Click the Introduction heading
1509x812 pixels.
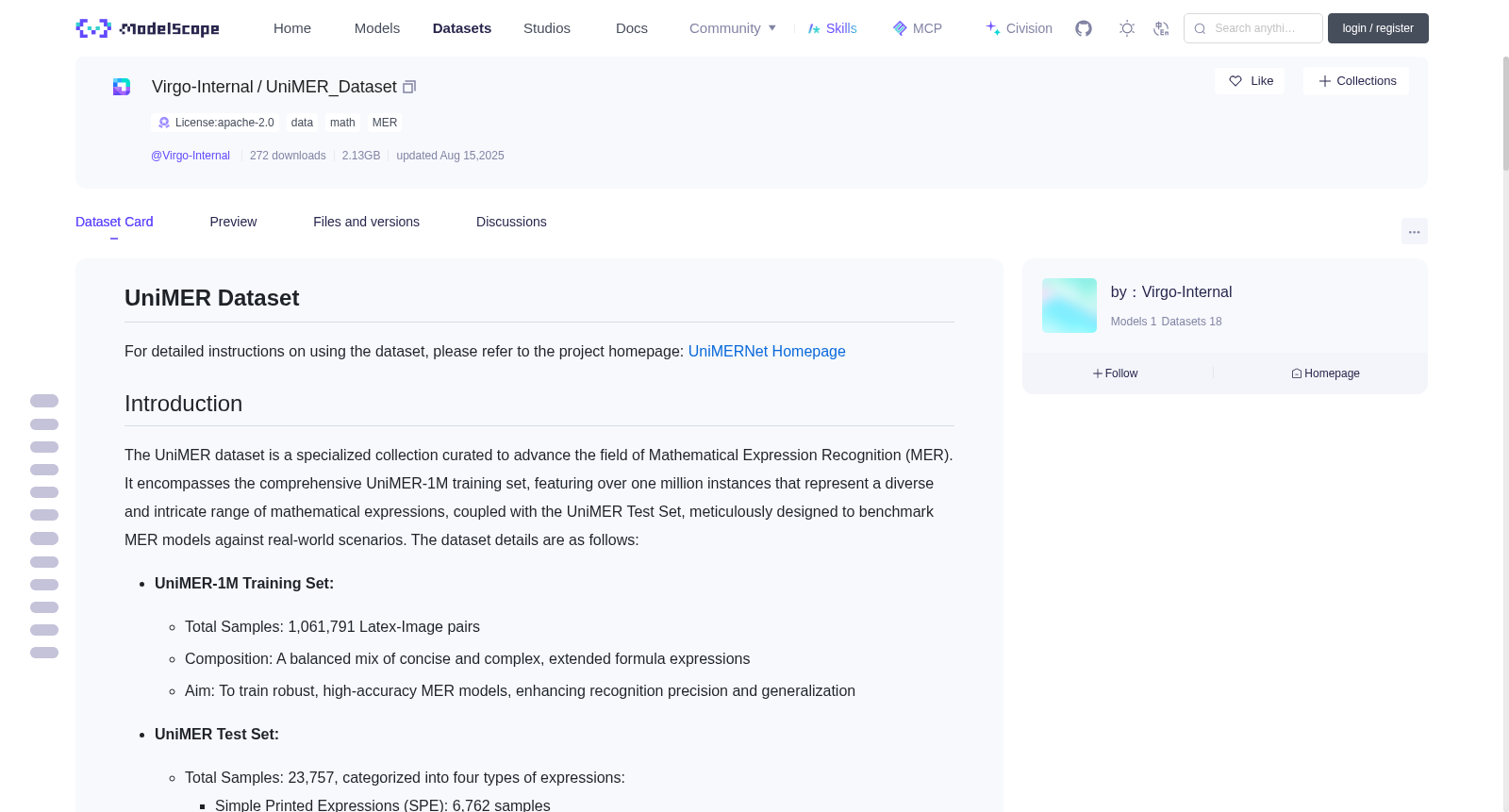pyautogui.click(x=184, y=404)
